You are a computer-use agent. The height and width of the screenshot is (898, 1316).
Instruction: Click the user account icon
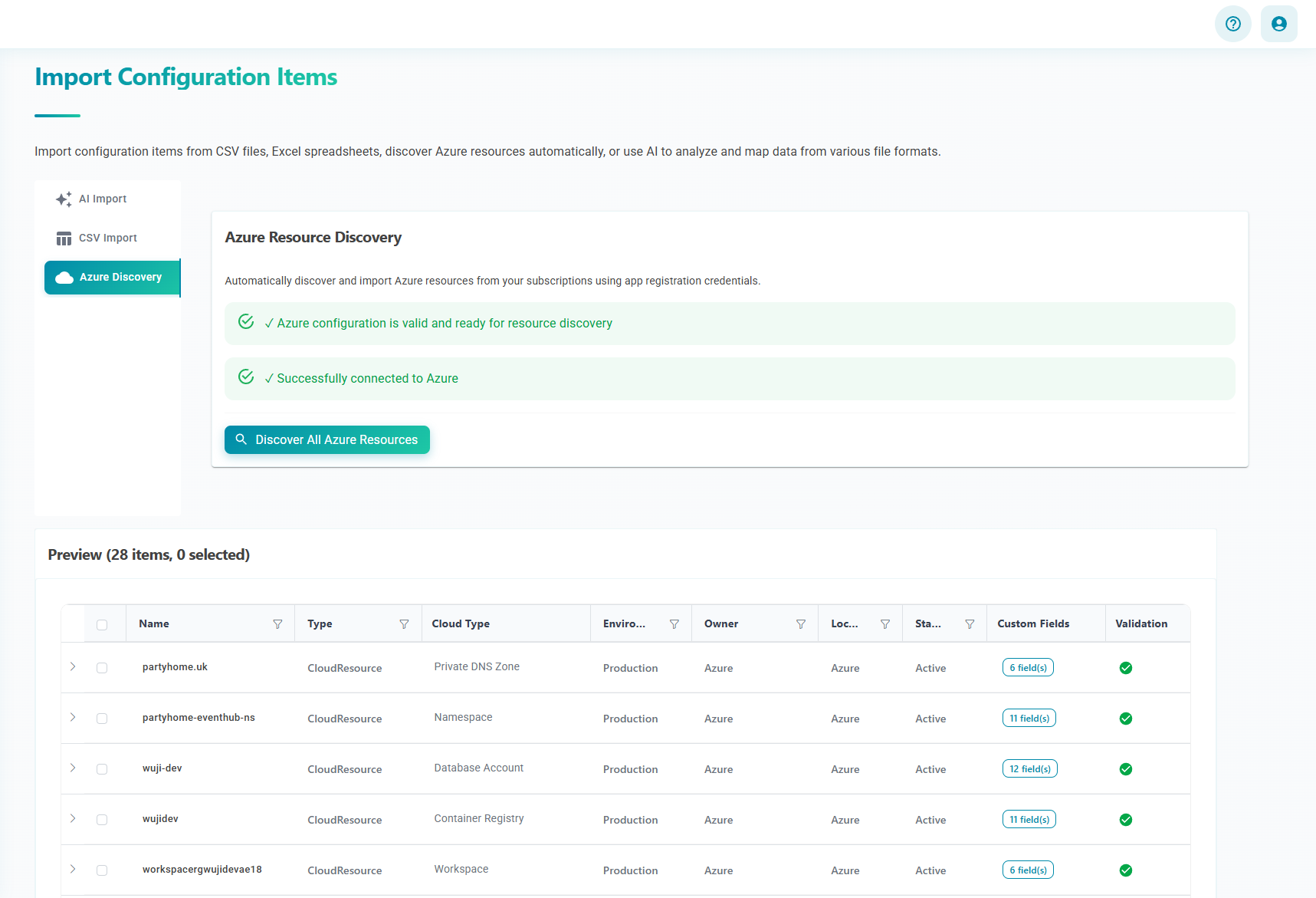coord(1278,24)
